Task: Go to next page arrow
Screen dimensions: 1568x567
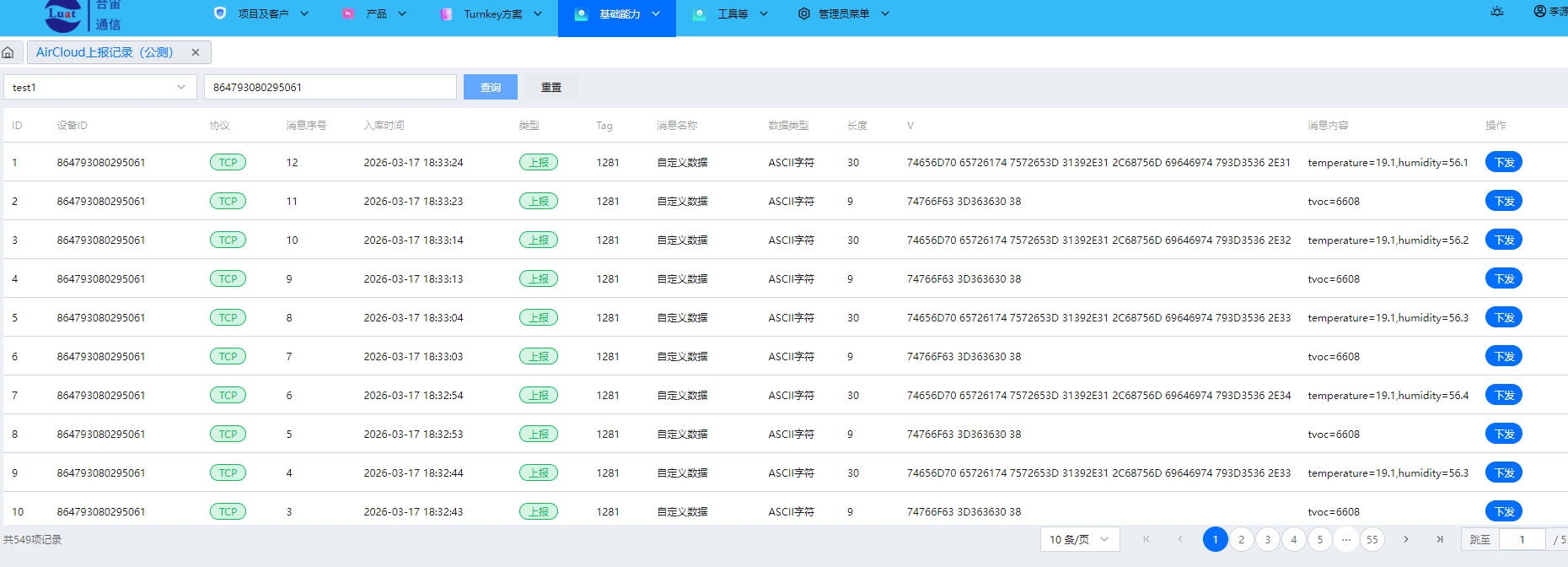Action: pyautogui.click(x=1406, y=539)
